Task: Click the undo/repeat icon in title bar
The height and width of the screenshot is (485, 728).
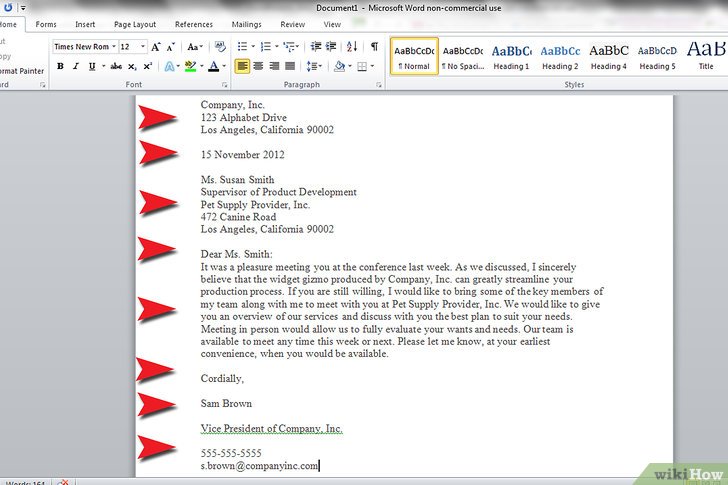Action: coord(8,7)
